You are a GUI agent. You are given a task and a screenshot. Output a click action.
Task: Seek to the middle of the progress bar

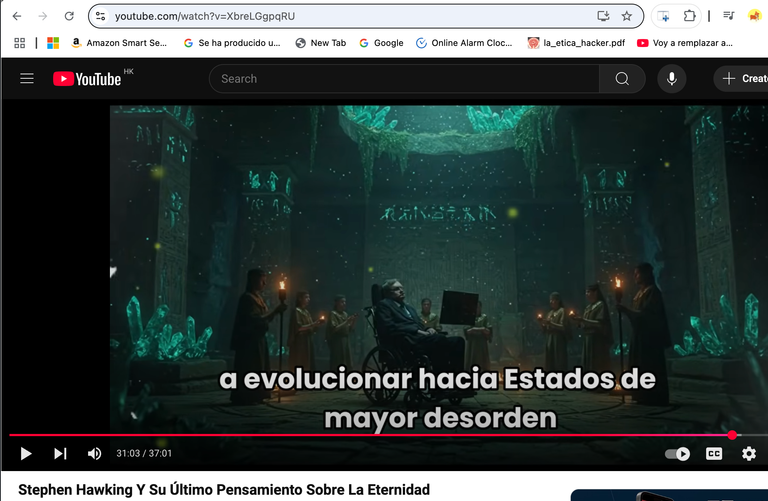tap(388, 435)
